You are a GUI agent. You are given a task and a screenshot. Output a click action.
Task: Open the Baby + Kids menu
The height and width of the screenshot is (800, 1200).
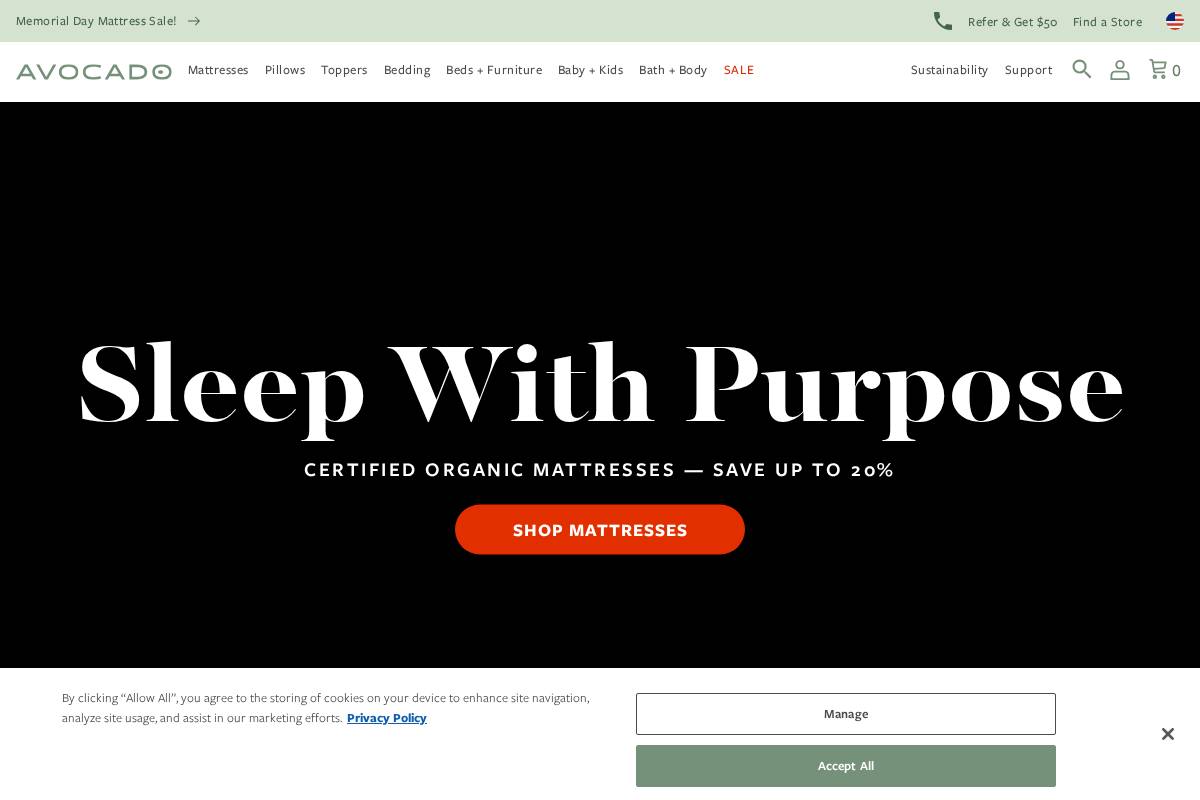(590, 70)
